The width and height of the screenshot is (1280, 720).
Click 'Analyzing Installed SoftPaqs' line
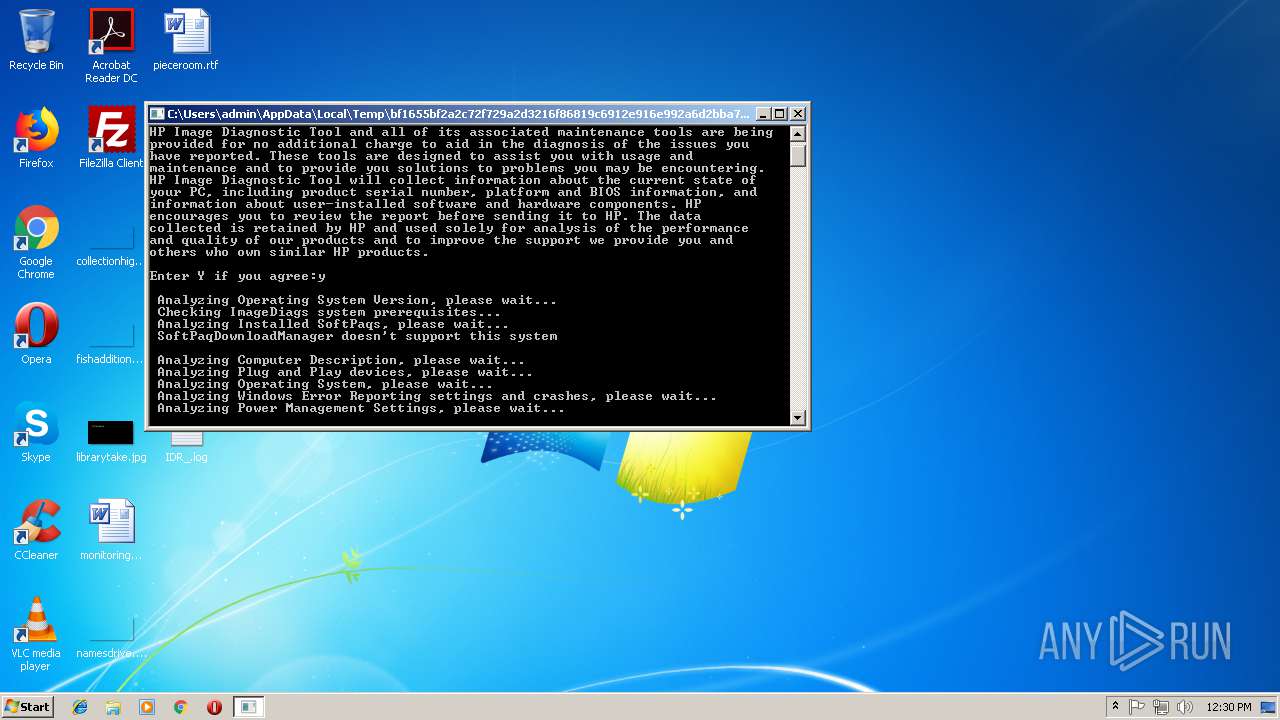pyautogui.click(x=333, y=324)
